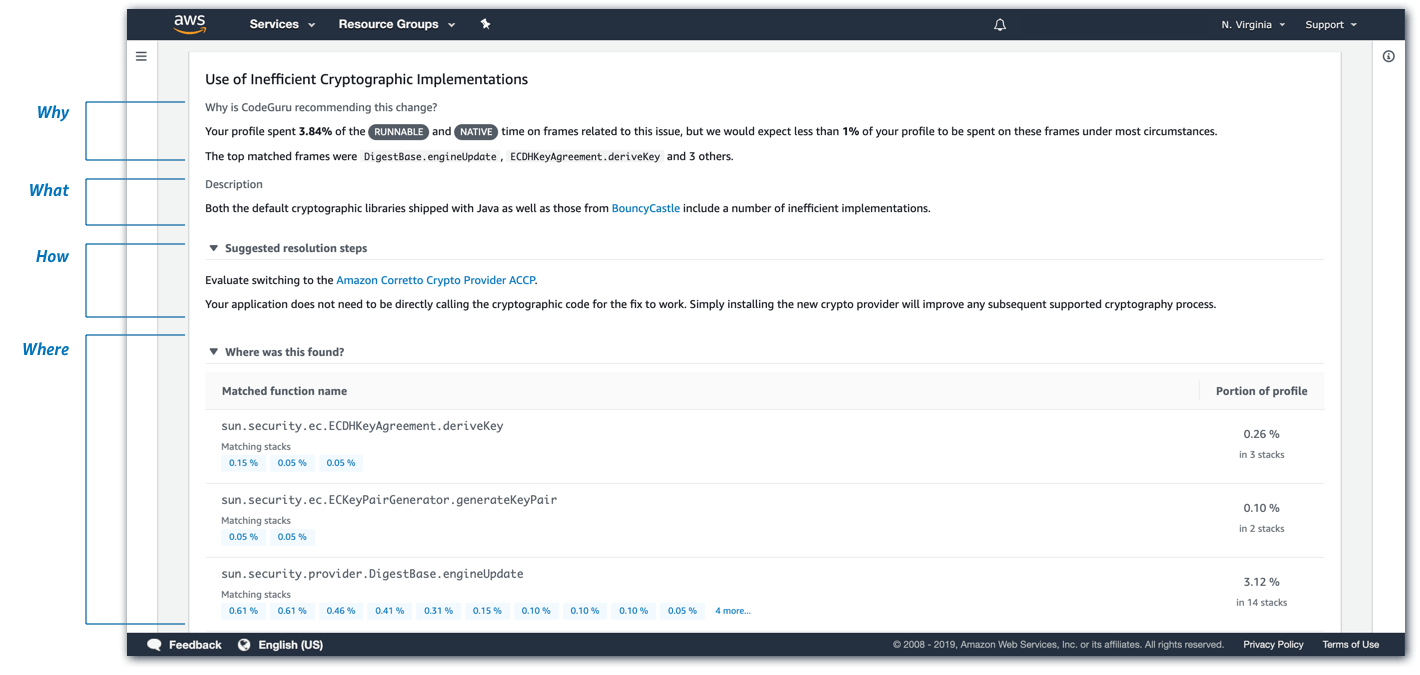This screenshot has width=1420, height=675.
Task: Click the Terms of Use link
Action: [x=1350, y=644]
